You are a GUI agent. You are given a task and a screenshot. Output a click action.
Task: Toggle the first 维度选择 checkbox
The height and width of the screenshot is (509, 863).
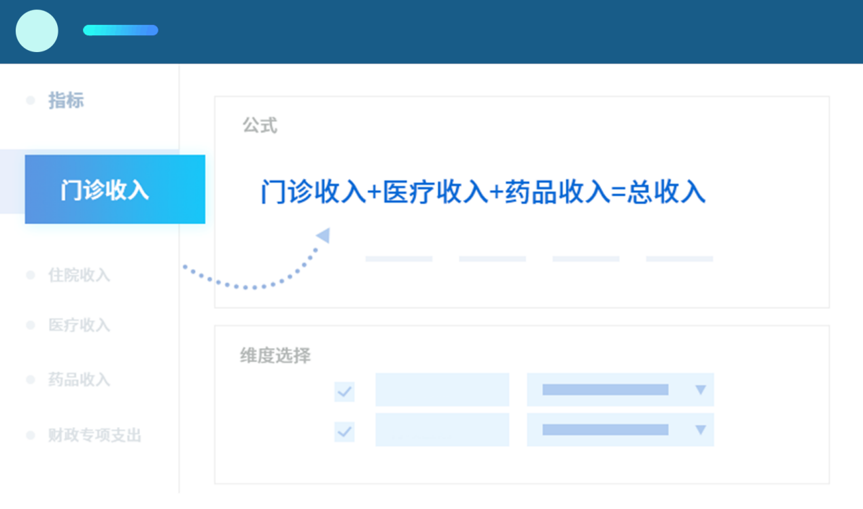tap(345, 392)
